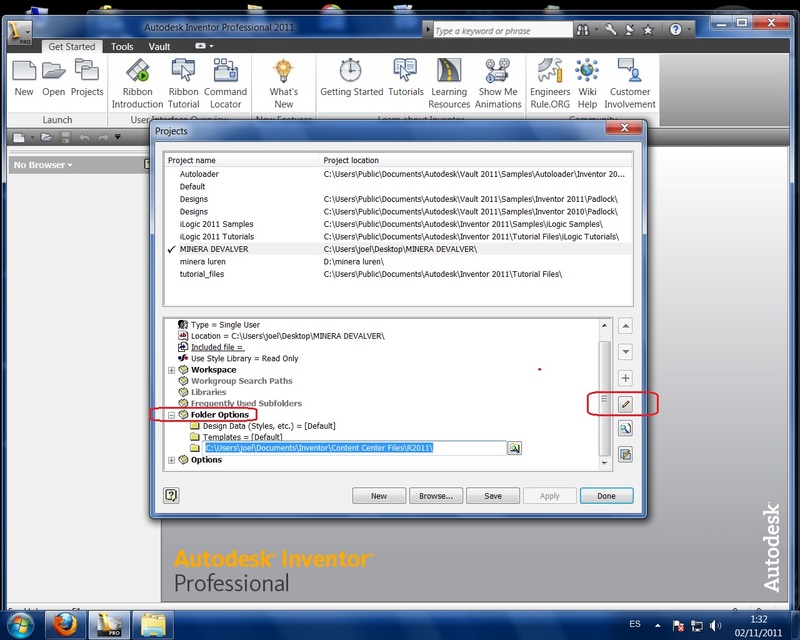Screen dimensions: 800x640
Task: Expand the search field arrow
Action: click(428, 30)
